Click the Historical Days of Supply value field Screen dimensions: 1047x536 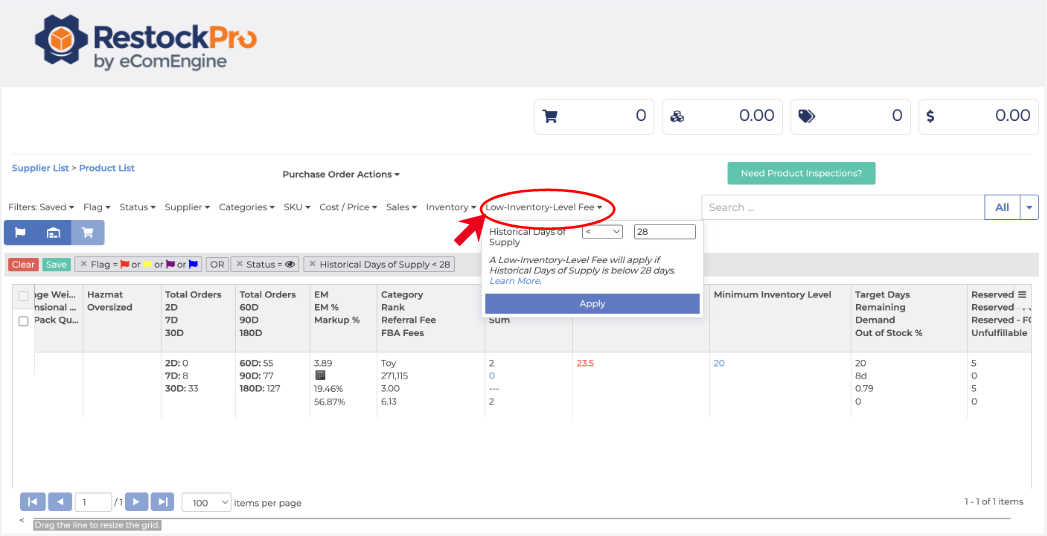pos(664,232)
